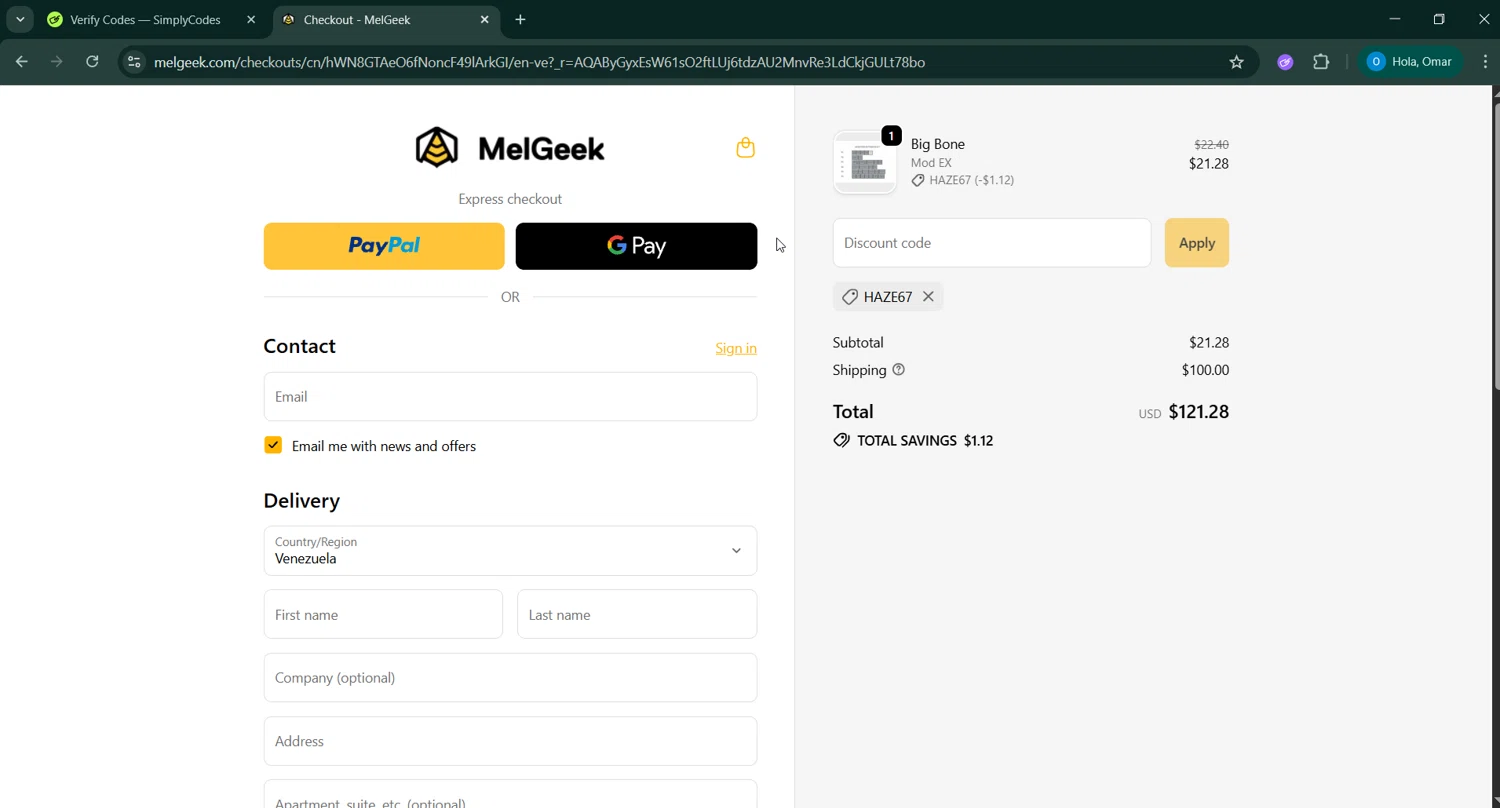The image size is (1500, 808).
Task: Click the forward navigation arrow
Action: (57, 62)
